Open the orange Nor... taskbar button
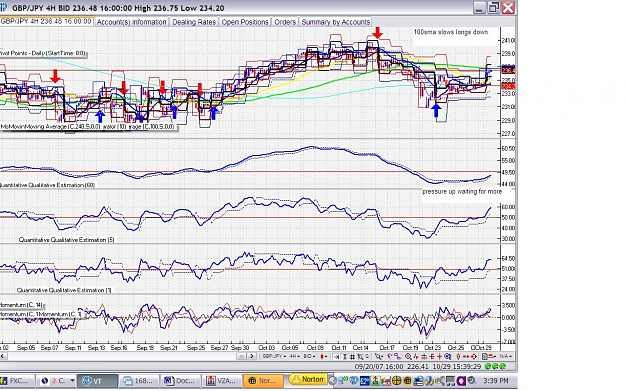The height and width of the screenshot is (391, 625). (x=263, y=381)
